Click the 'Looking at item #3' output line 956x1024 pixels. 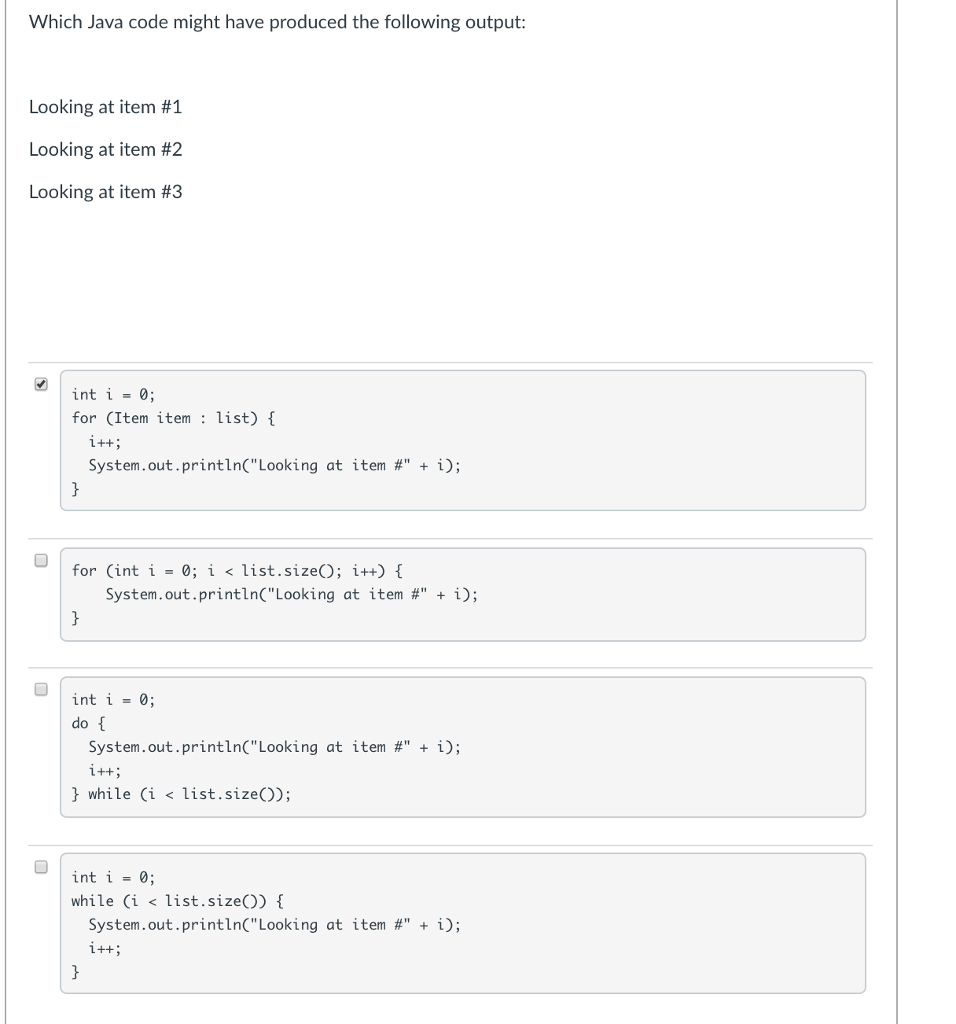(104, 191)
